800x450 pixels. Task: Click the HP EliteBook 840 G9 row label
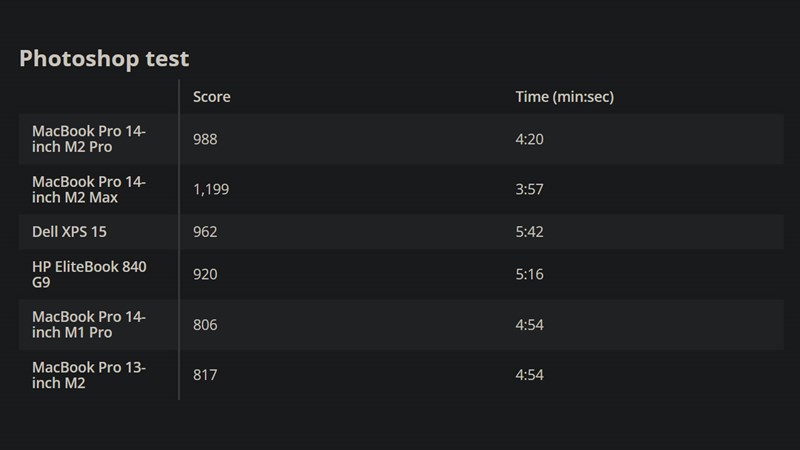89,274
